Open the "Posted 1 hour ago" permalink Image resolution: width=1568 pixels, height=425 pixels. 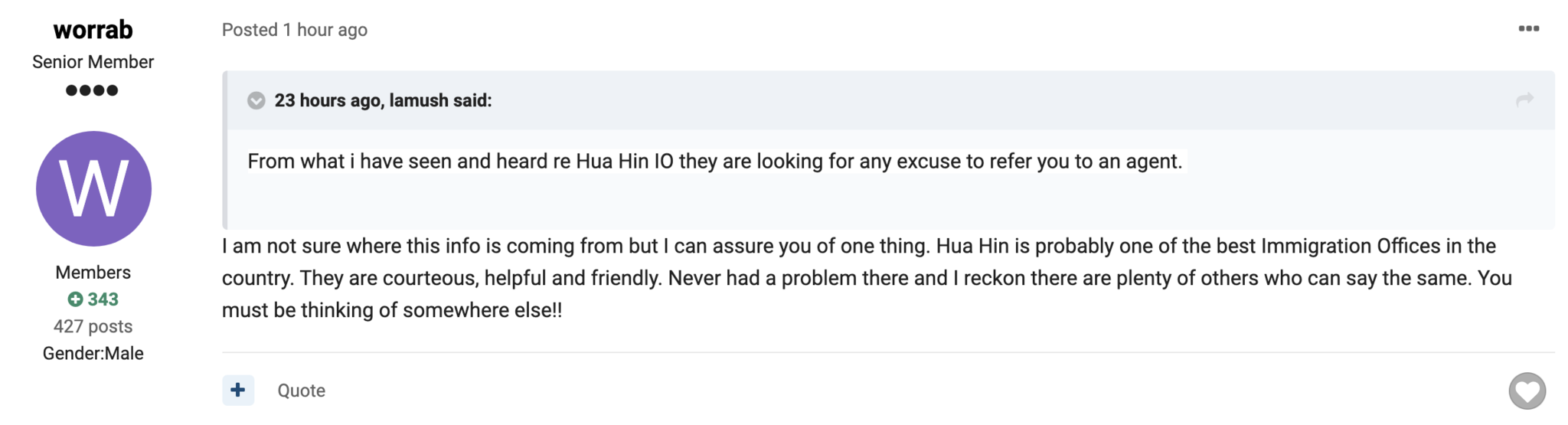pyautogui.click(x=295, y=30)
